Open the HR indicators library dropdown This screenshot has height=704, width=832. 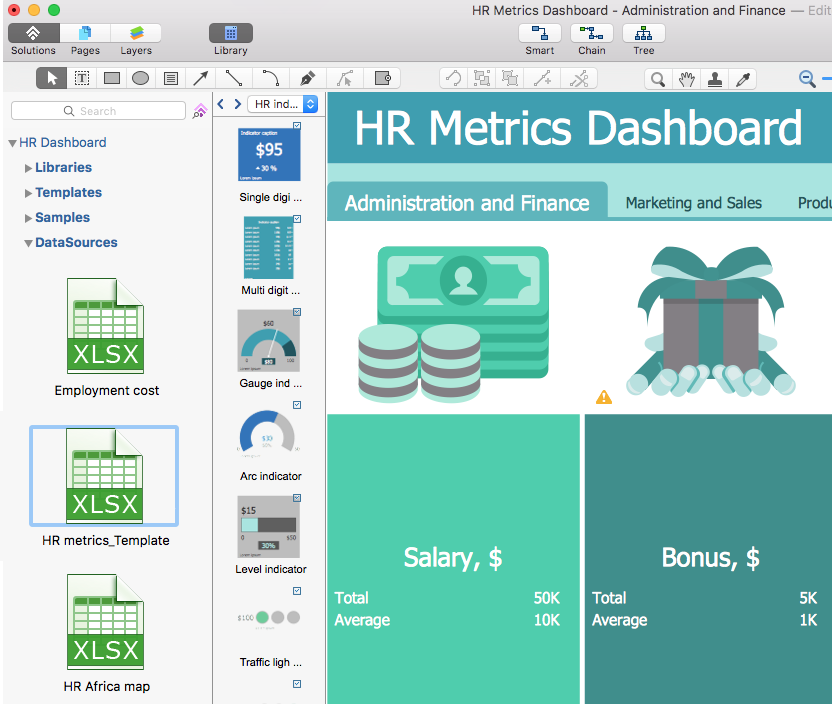[x=283, y=104]
